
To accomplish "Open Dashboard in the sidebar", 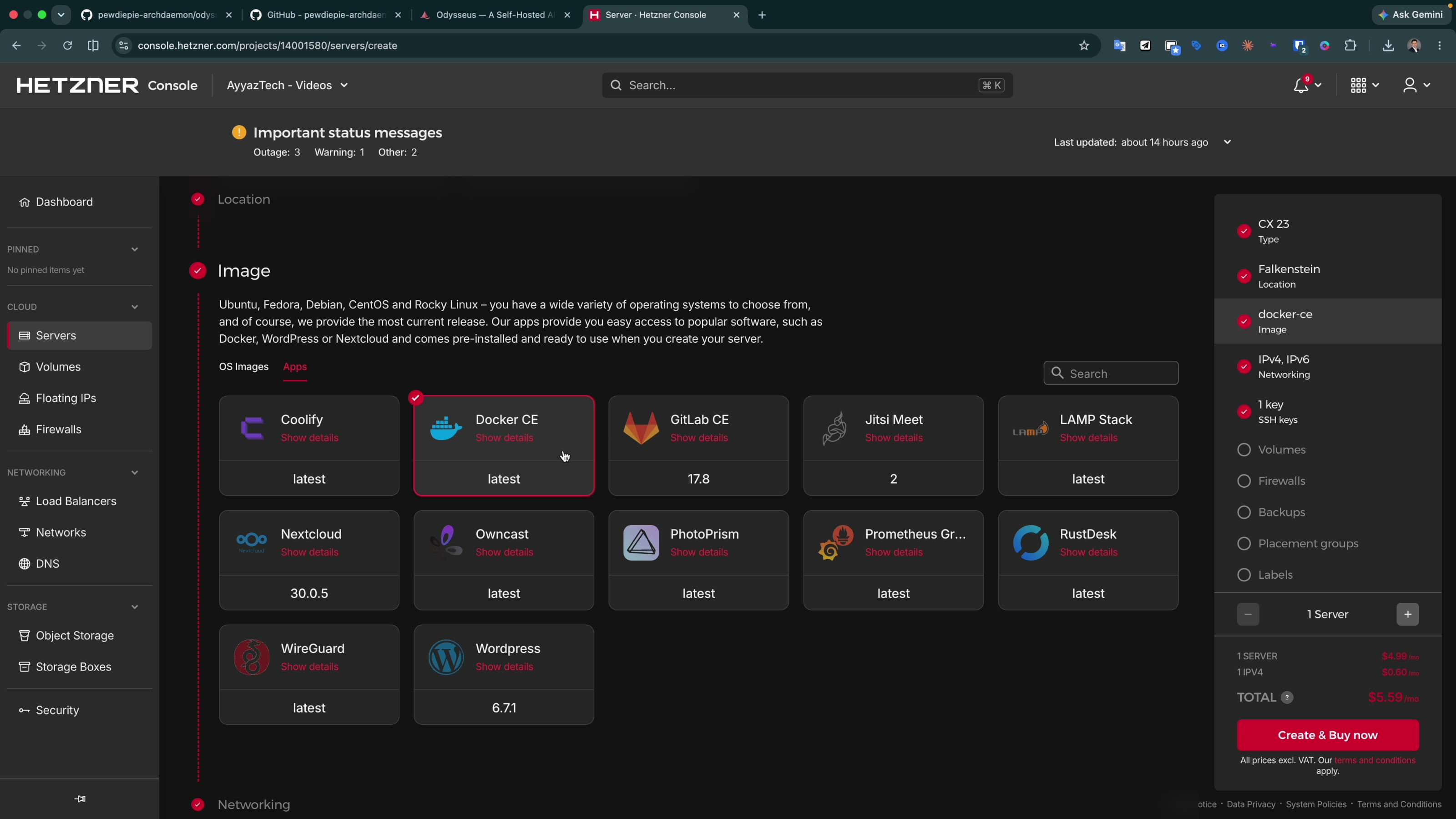I will (x=79, y=202).
